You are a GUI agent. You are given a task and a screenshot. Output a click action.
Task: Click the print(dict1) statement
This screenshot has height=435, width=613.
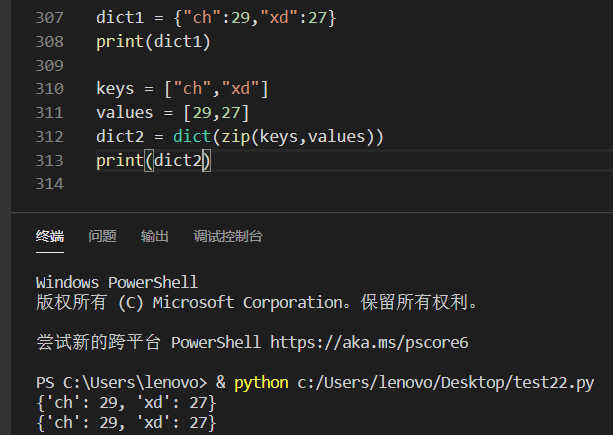[x=153, y=42]
